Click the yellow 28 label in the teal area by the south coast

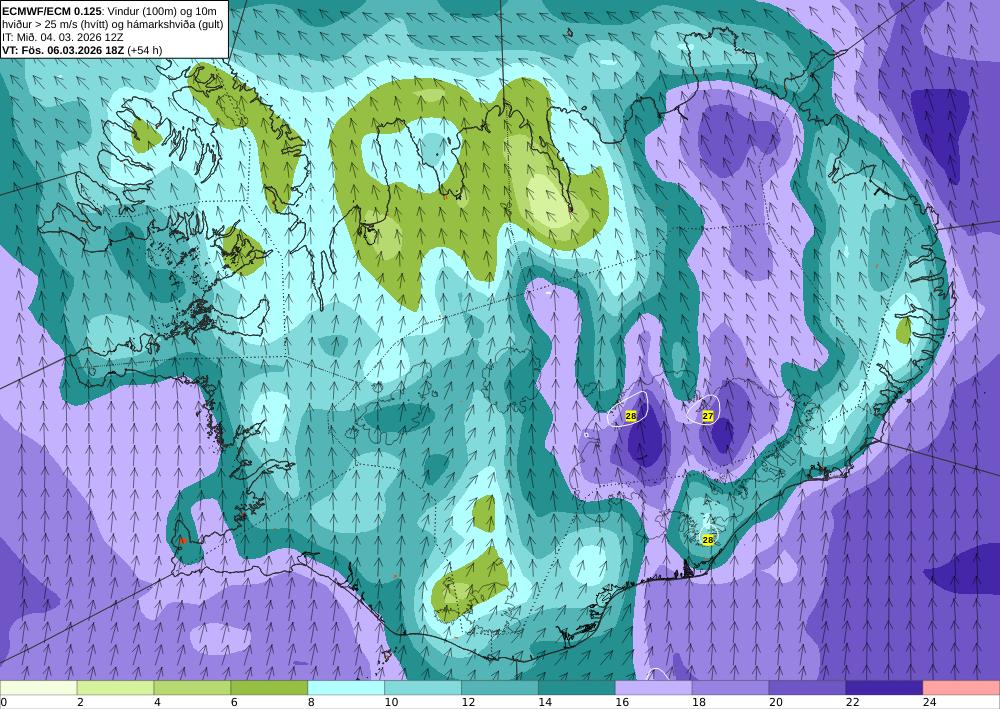pyautogui.click(x=707, y=540)
